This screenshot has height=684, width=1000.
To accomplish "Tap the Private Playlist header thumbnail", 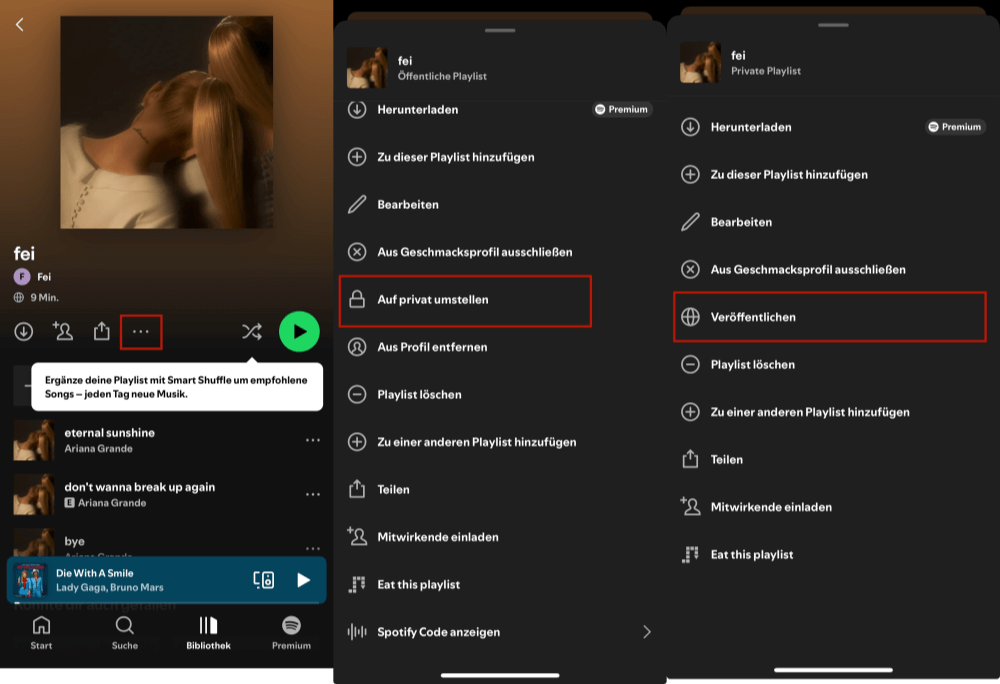I will click(700, 62).
